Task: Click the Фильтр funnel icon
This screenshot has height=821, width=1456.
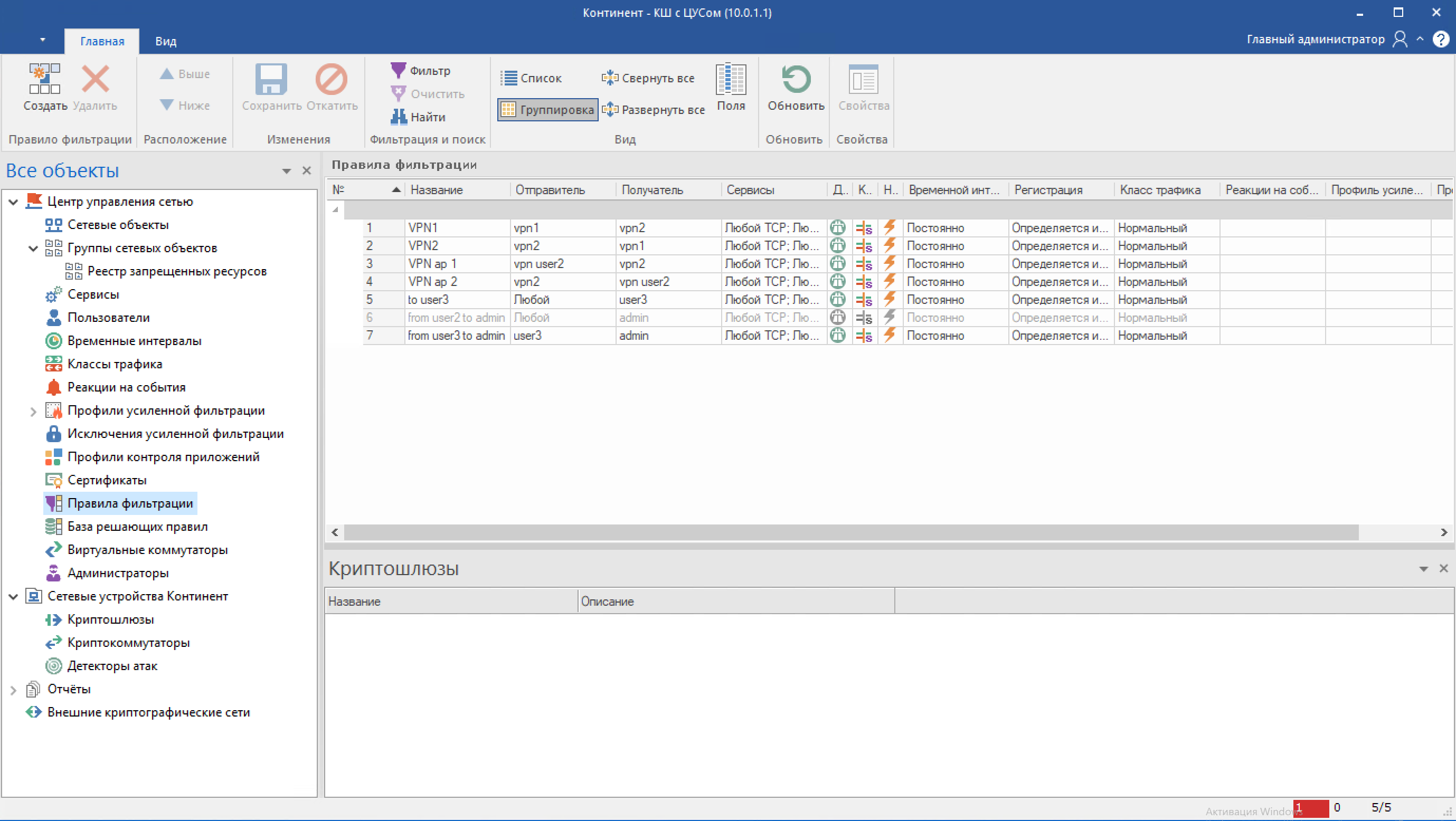Action: click(398, 71)
